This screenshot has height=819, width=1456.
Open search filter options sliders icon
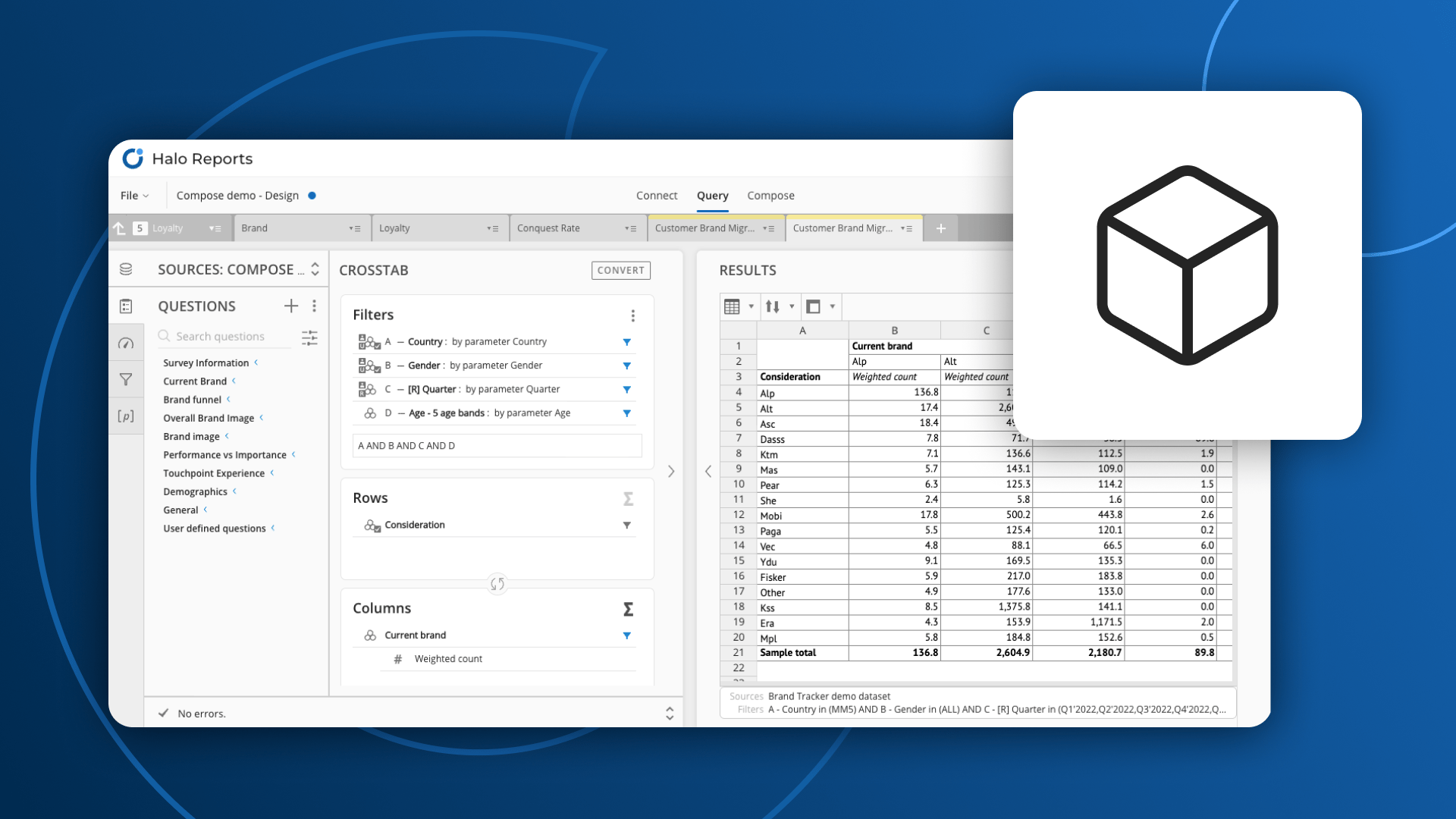coord(309,337)
